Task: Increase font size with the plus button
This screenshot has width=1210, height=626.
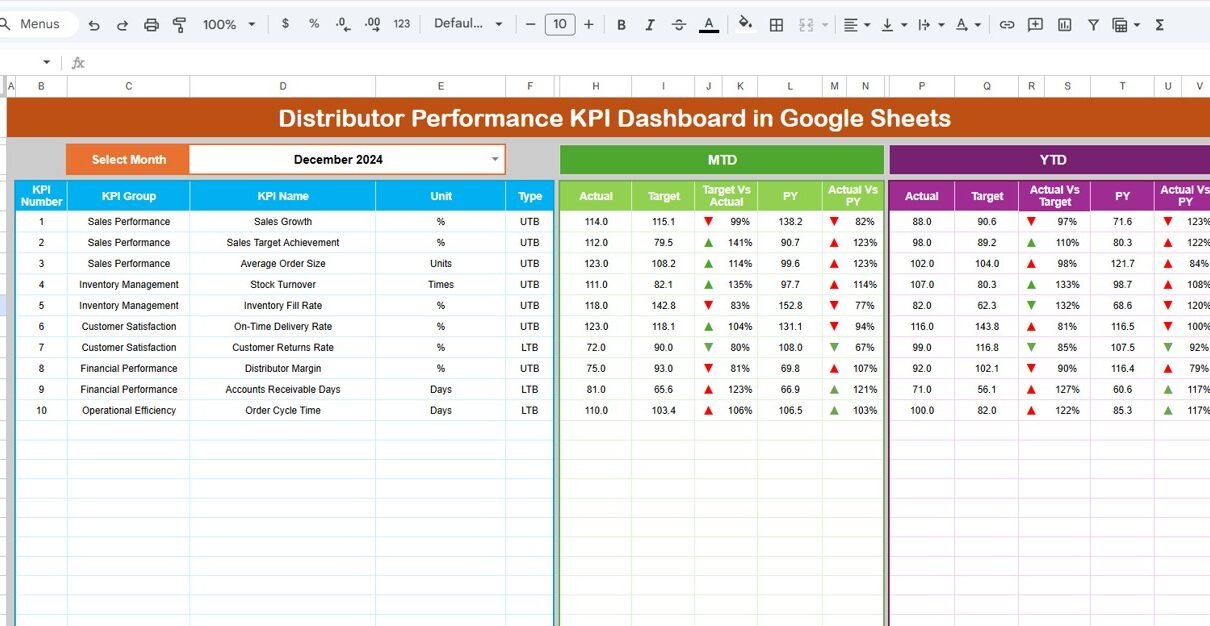Action: click(x=589, y=24)
